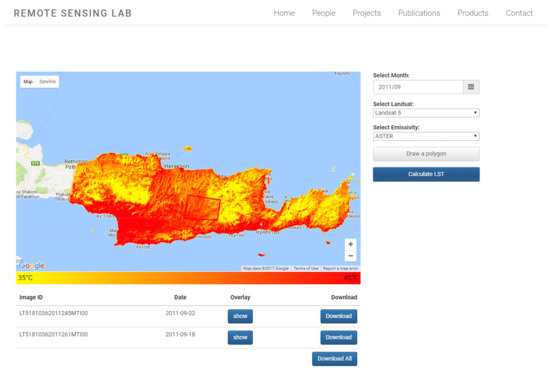Open the Projects navigation item
550x369 pixels.
pos(367,13)
